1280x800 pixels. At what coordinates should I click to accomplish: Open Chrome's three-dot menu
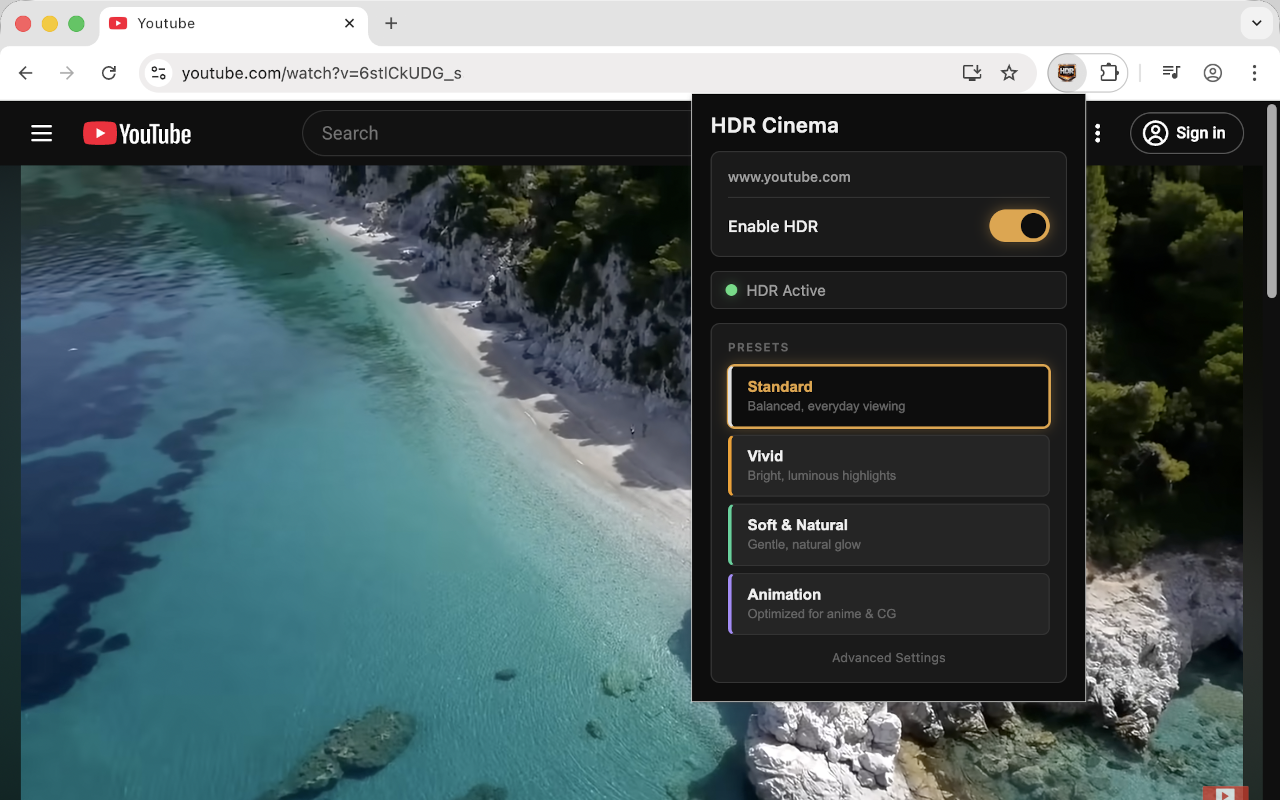point(1254,73)
